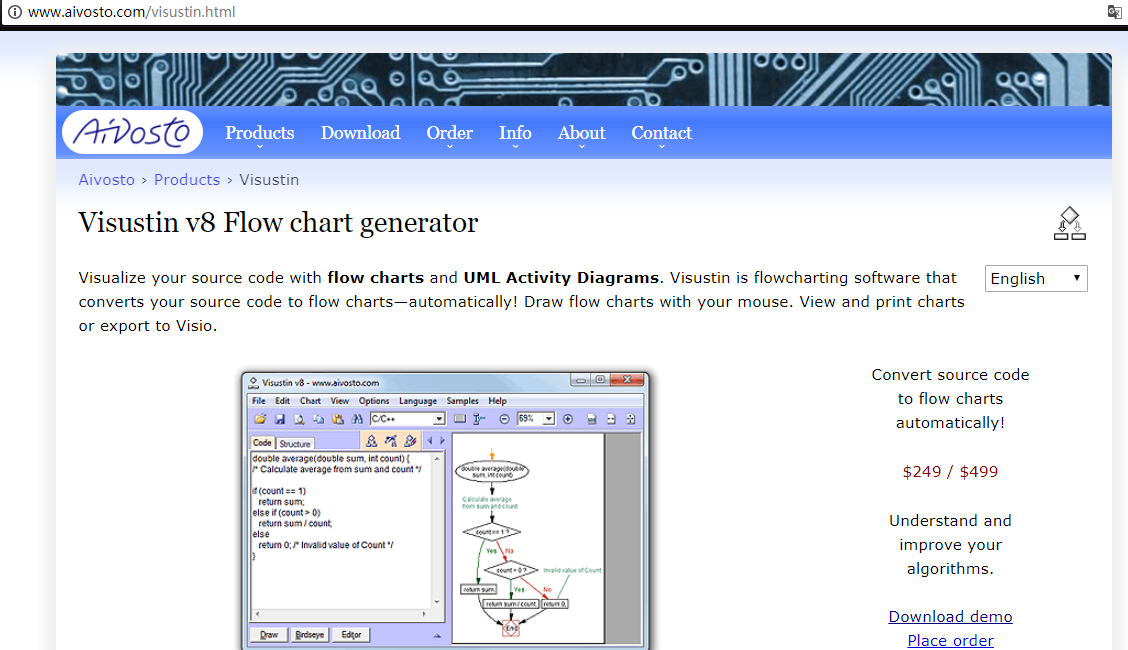Click 'Visustin' in the breadcrumb trail
1128x650 pixels.
(x=269, y=180)
